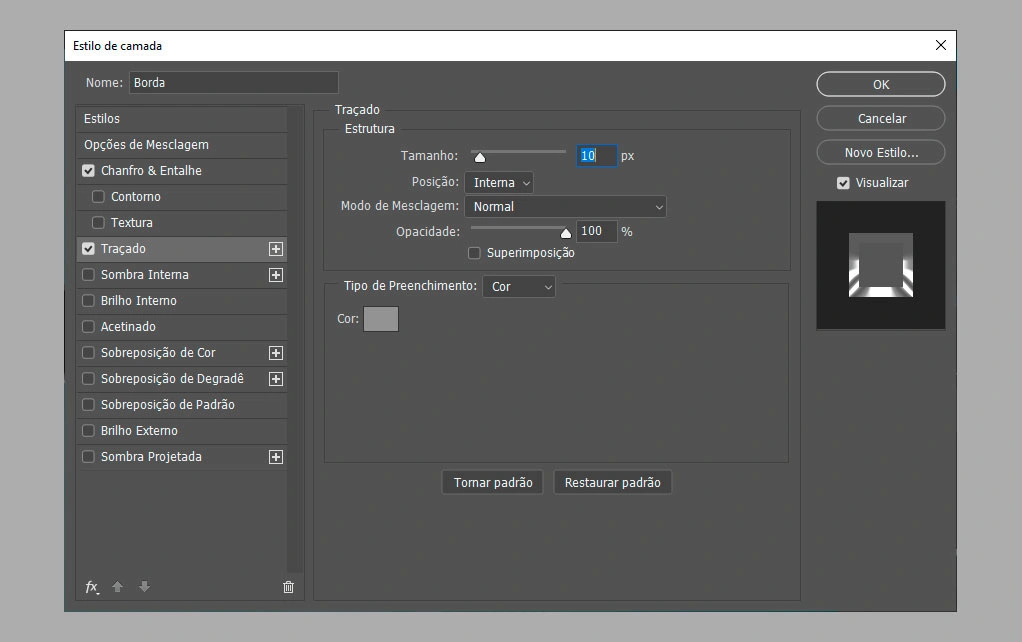Viewport: 1022px width, 642px height.
Task: Enable the Sombra Projetada checkbox
Action: [89, 457]
